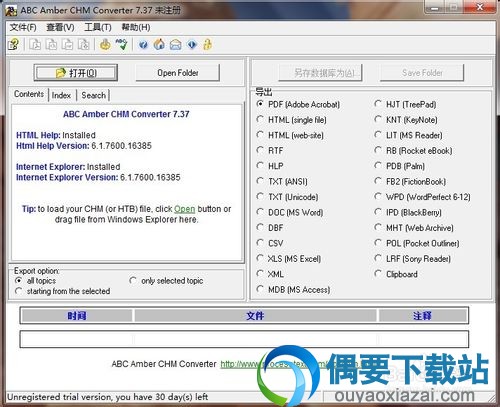500x407 pixels.
Task: Click the 另存数据库为(A) button
Action: point(321,73)
